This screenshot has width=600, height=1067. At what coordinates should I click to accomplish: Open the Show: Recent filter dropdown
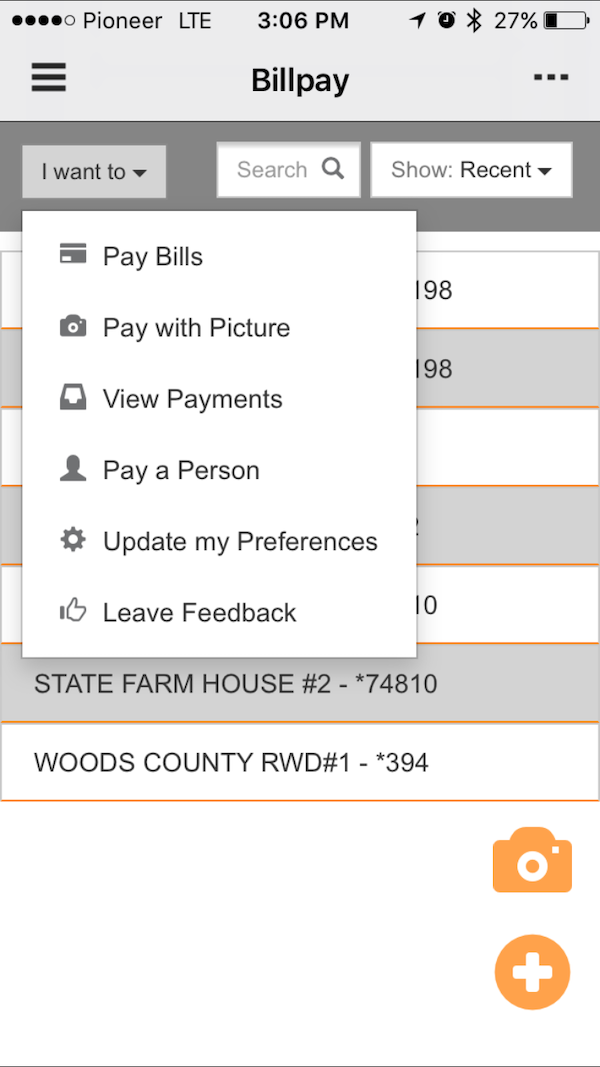tap(471, 170)
